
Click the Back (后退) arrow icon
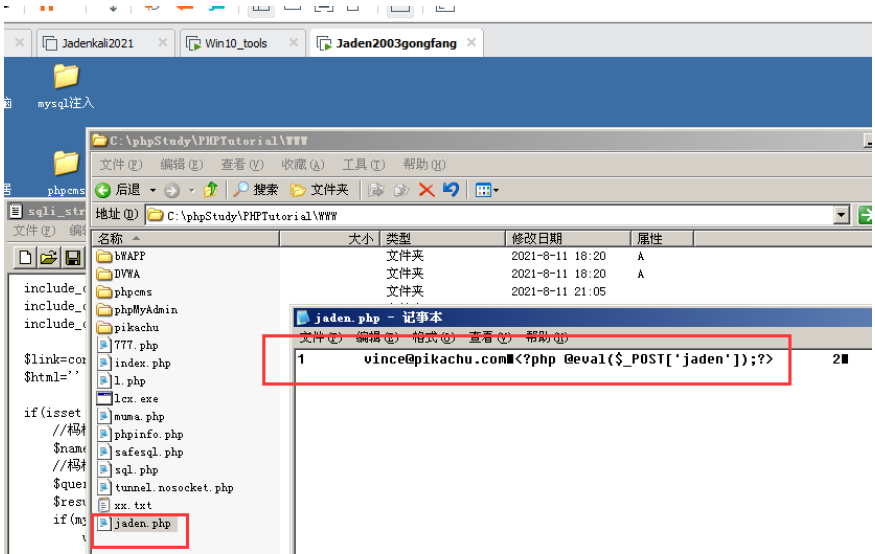(x=103, y=190)
